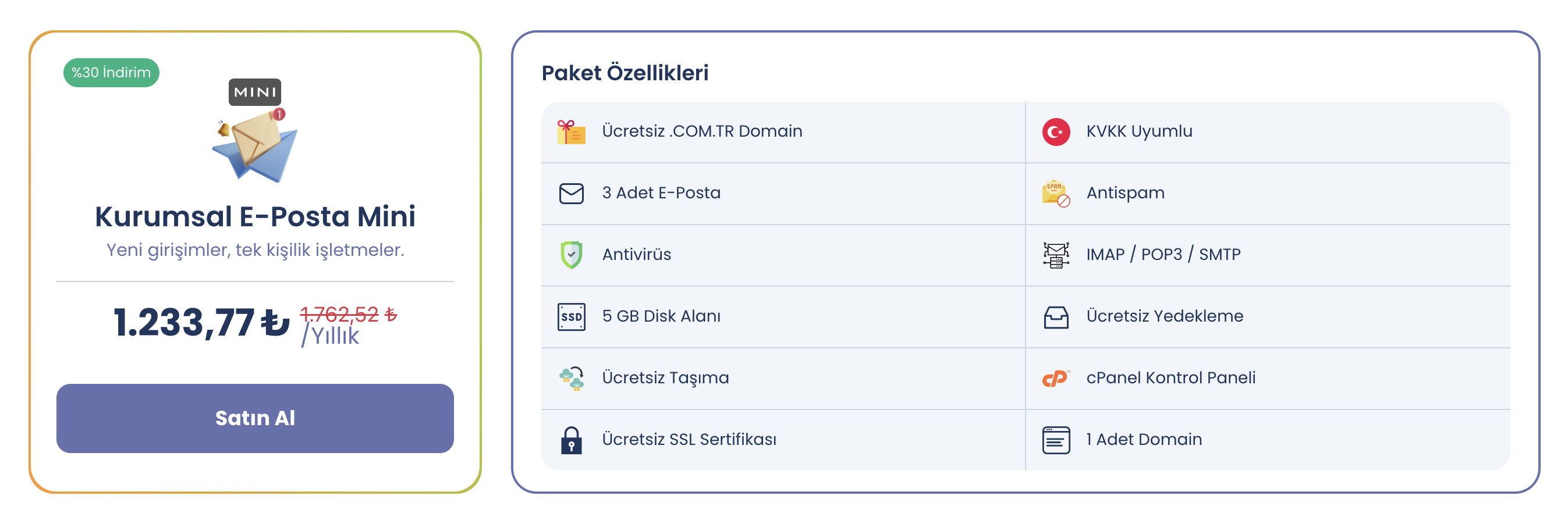This screenshot has width=1568, height=513.
Task: Click the Satın Al purchase button
Action: 255,418
